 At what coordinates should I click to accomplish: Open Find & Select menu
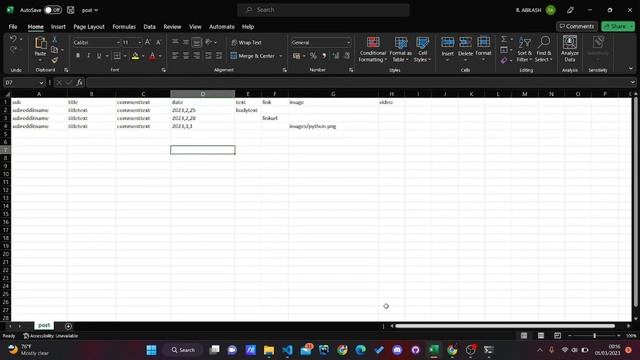pos(544,49)
